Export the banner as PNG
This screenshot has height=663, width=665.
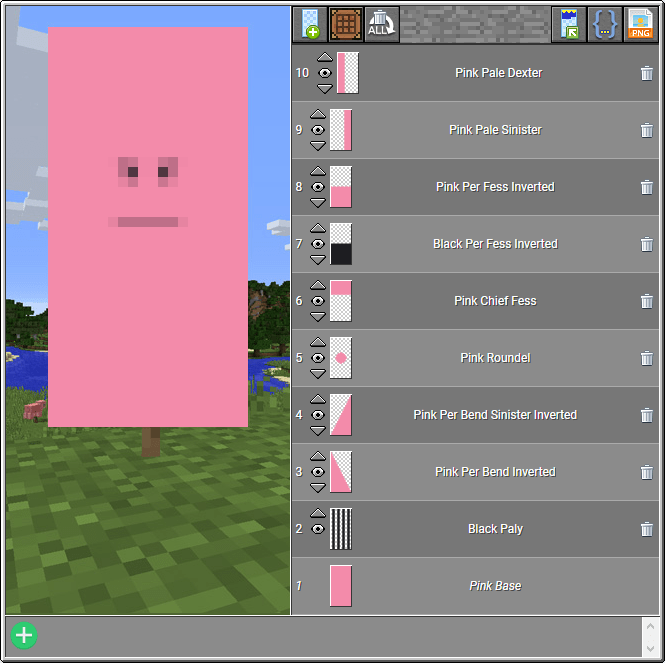(x=640, y=24)
